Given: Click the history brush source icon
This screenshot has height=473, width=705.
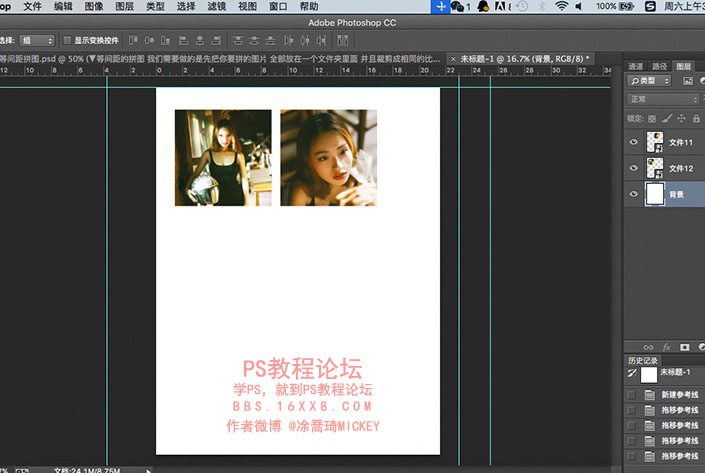Looking at the screenshot, I should (632, 373).
